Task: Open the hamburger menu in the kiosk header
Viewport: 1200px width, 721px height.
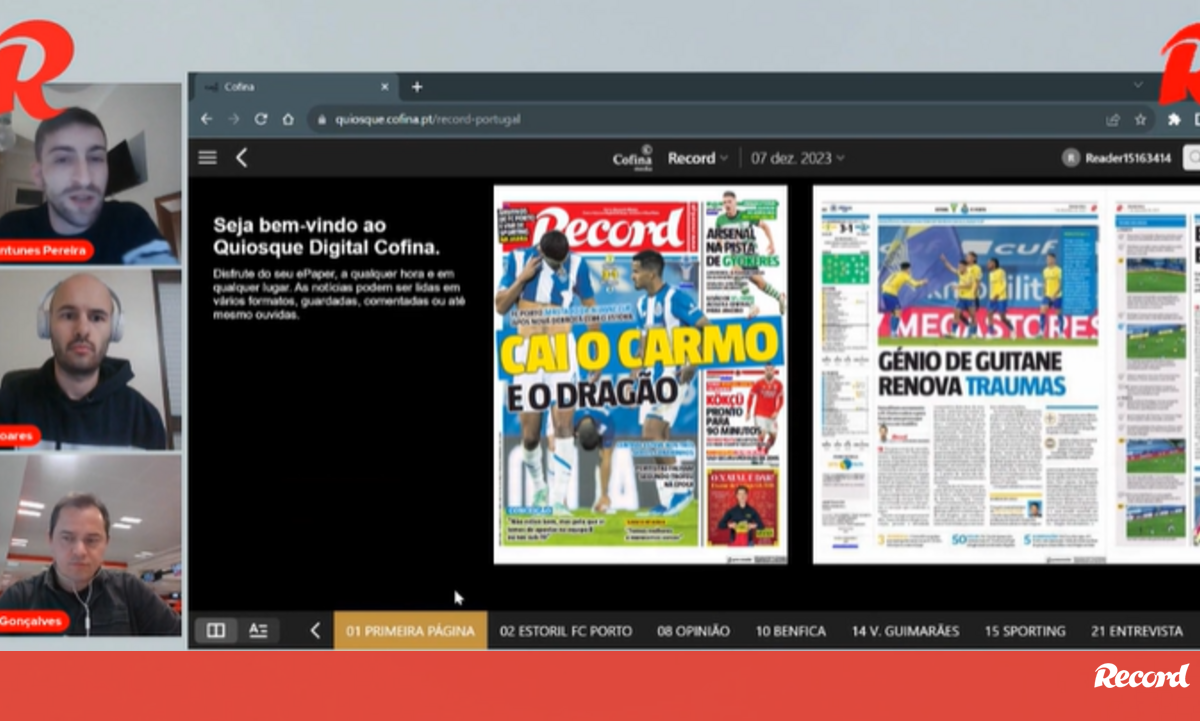Action: [207, 157]
